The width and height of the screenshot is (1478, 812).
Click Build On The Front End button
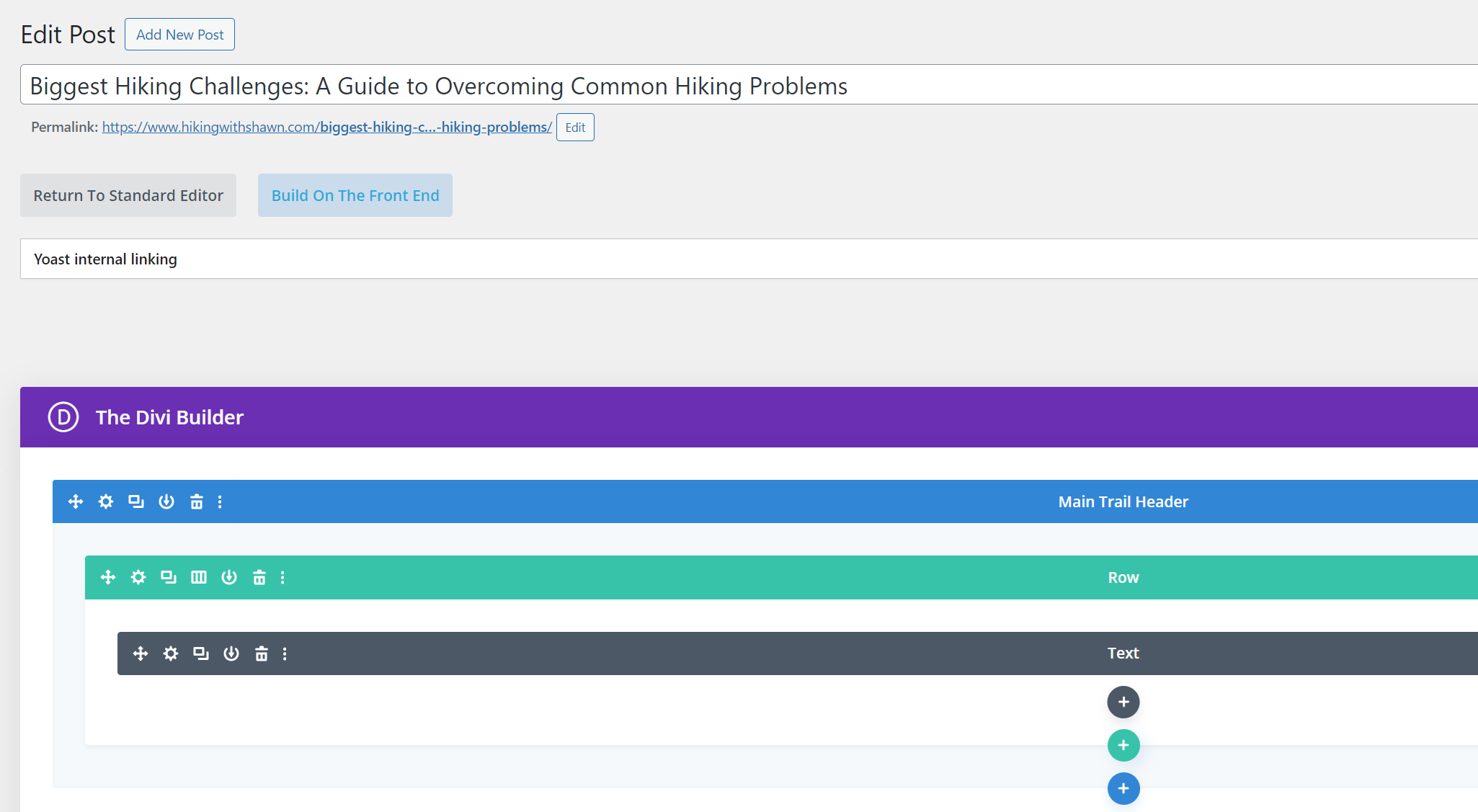355,195
